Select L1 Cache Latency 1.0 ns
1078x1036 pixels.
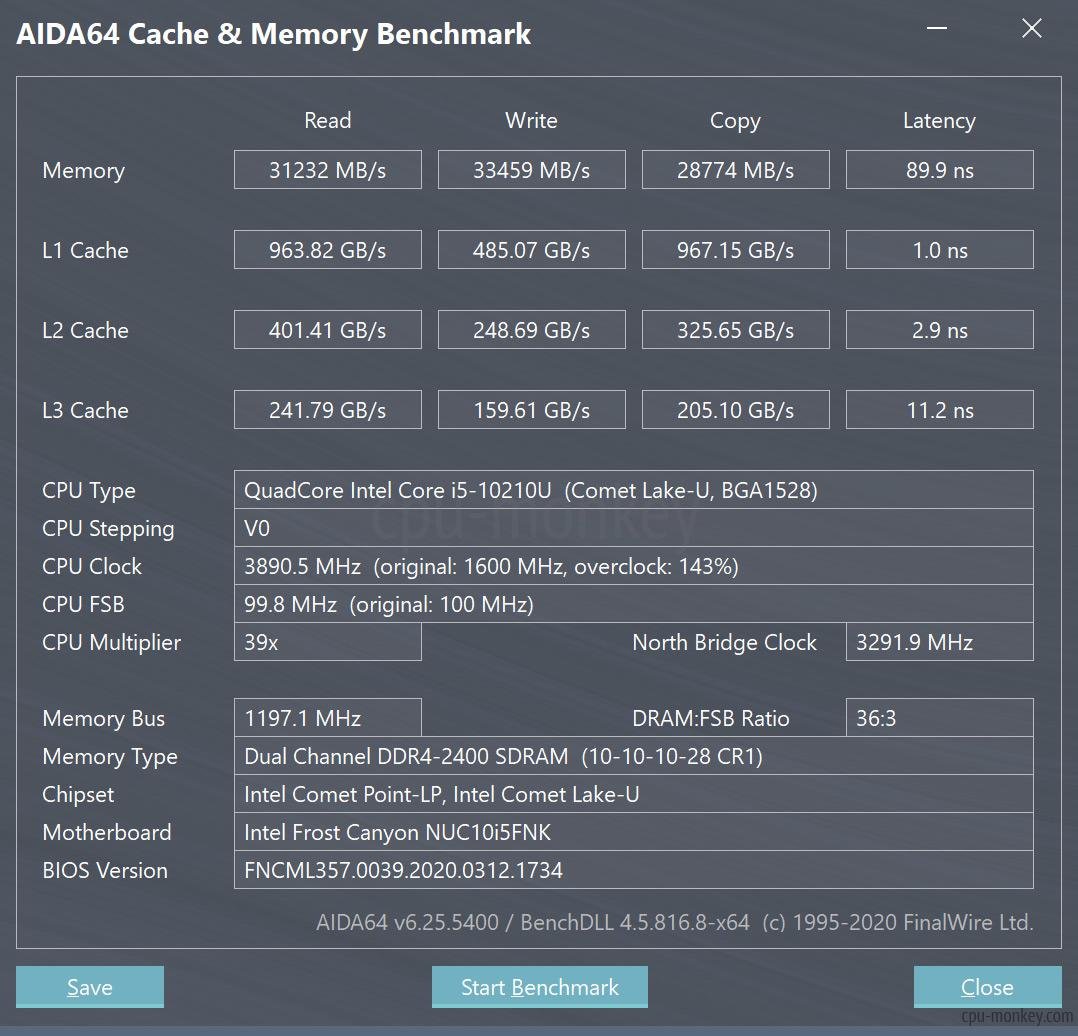click(x=940, y=250)
